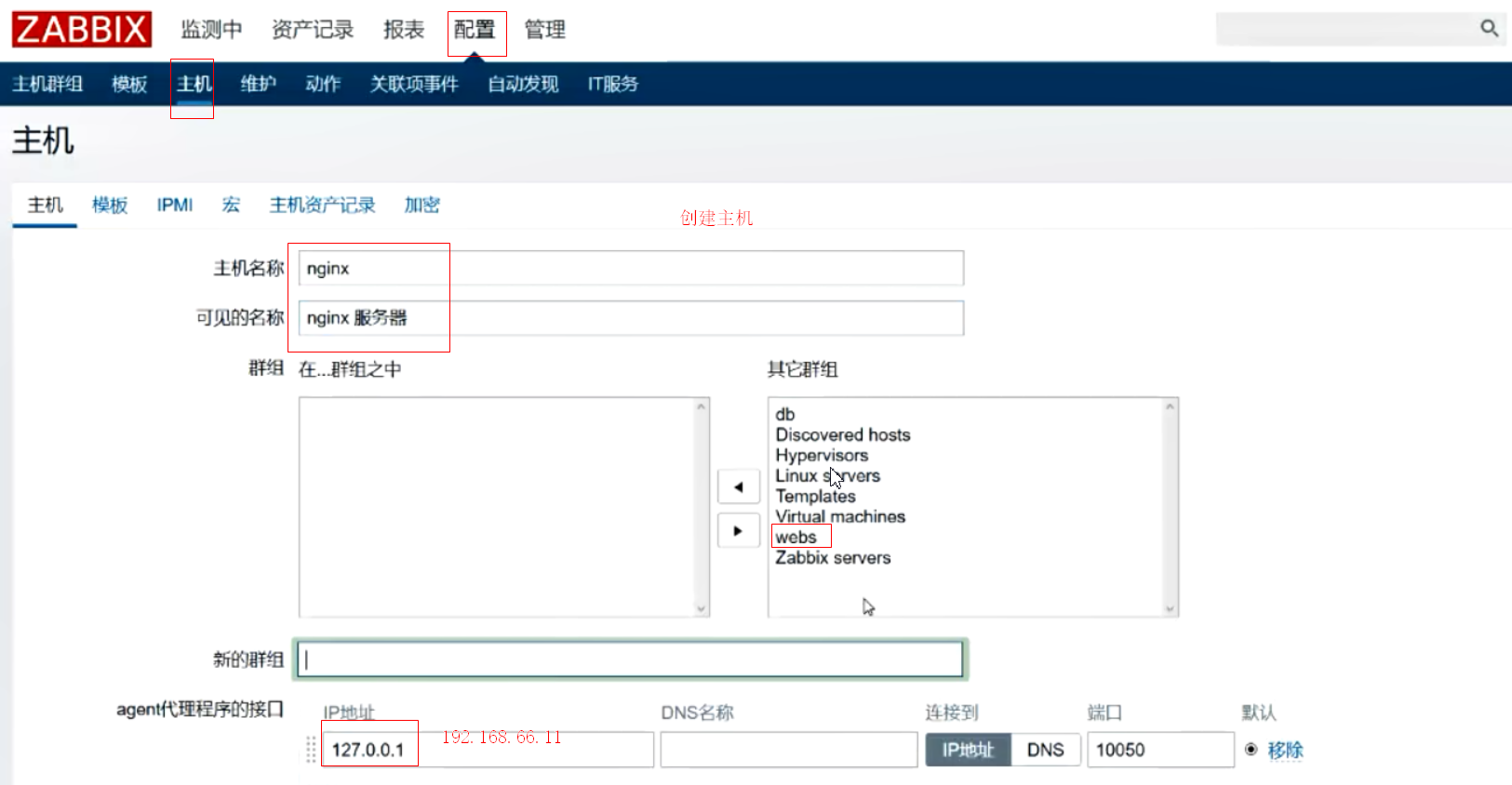Click scroll-up arrow of in-groups list
Image resolution: width=1512 pixels, height=785 pixels.
[x=702, y=406]
